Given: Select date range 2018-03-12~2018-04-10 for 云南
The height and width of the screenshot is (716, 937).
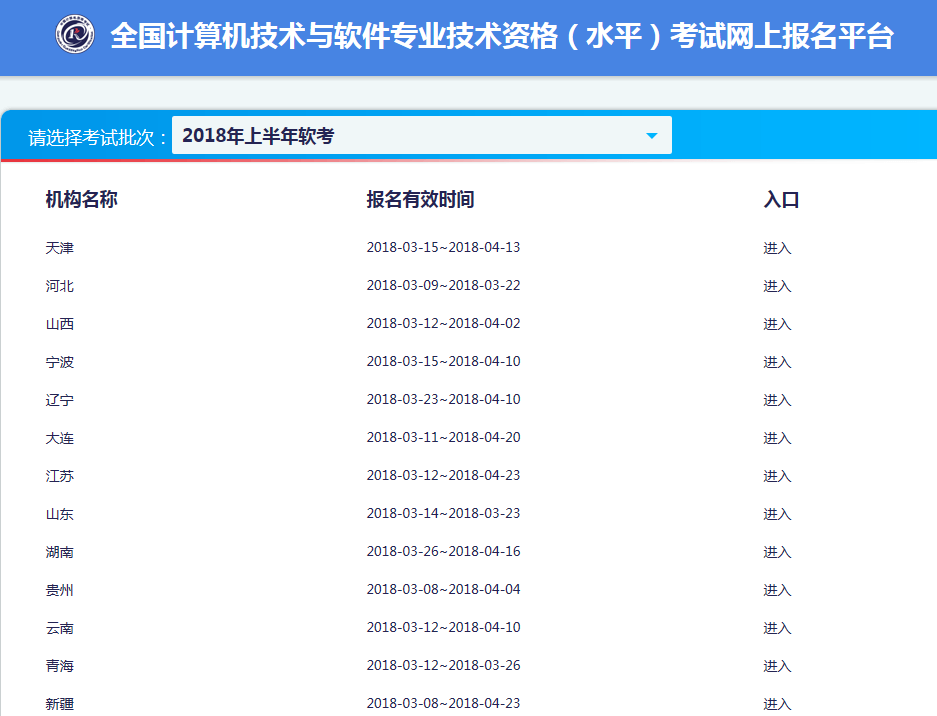Looking at the screenshot, I should point(443,628).
